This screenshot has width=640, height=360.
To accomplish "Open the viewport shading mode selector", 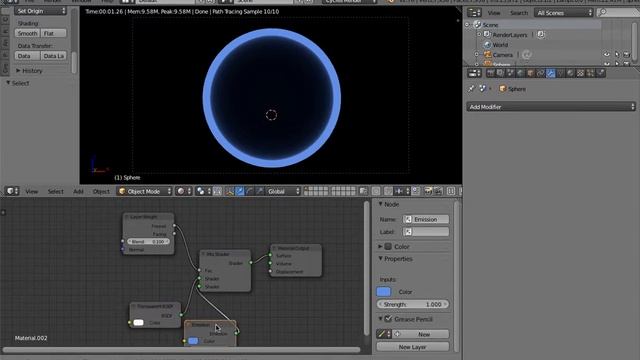I will pyautogui.click(x=183, y=191).
